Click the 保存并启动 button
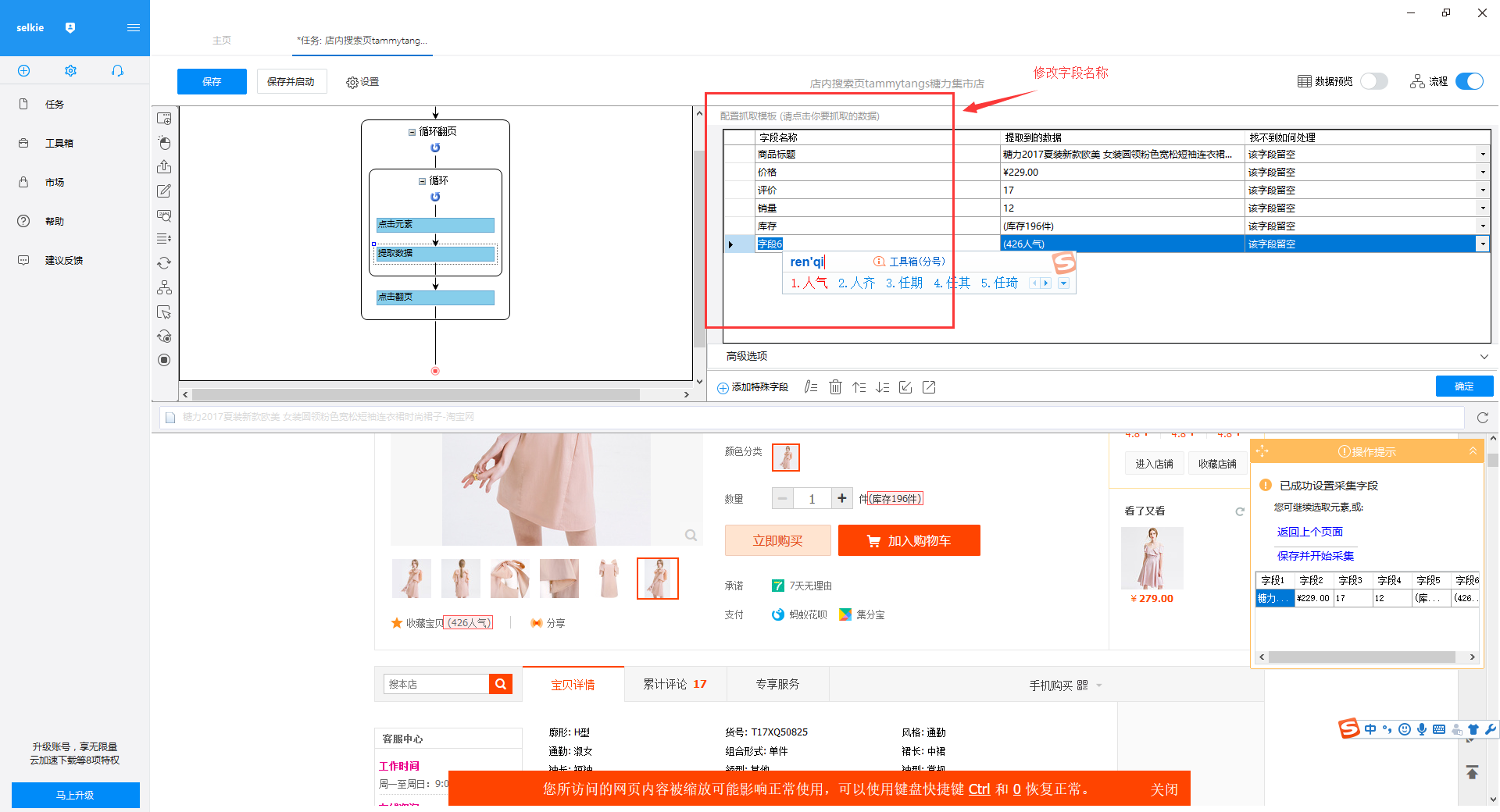Screen dimensions: 1500x812 pyautogui.click(x=291, y=82)
